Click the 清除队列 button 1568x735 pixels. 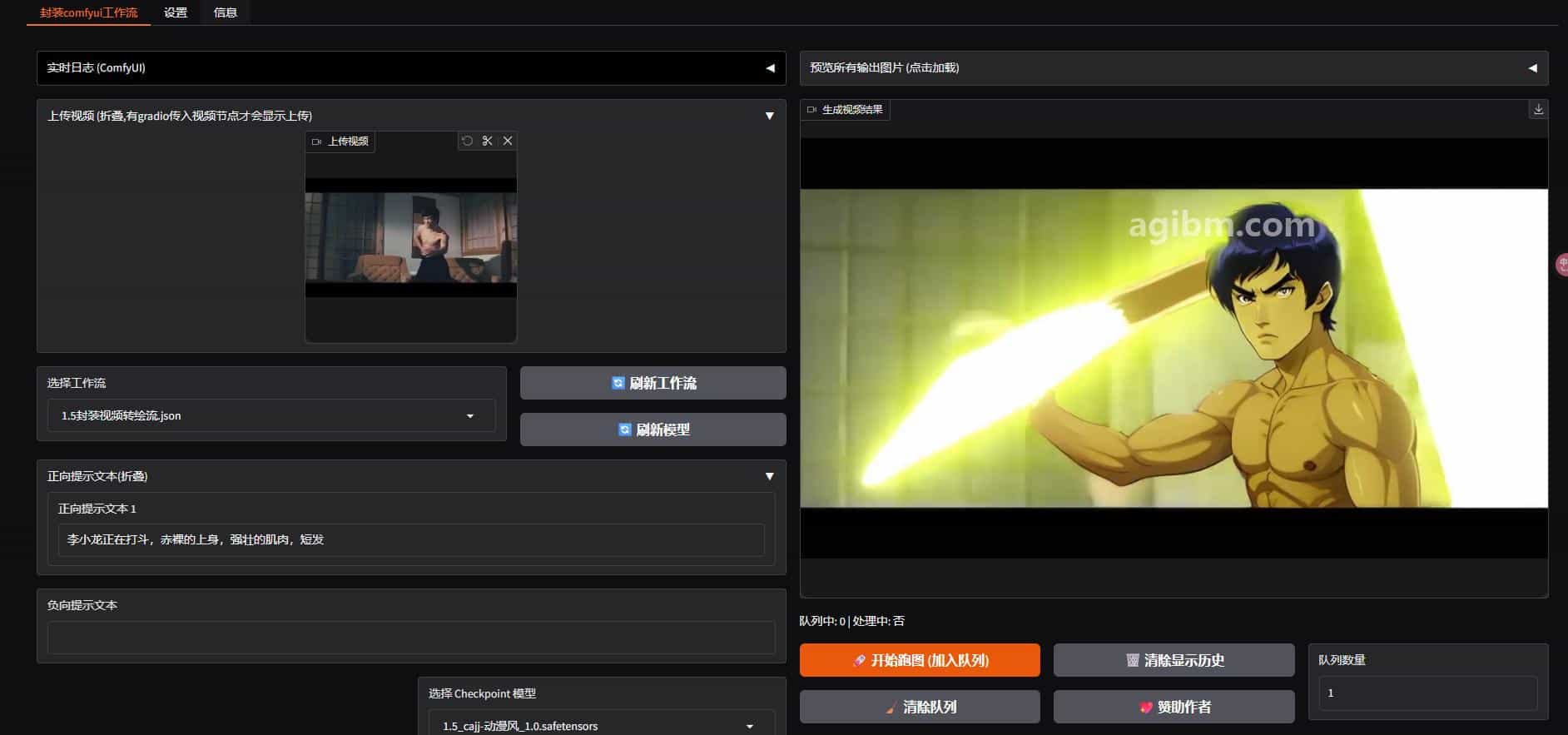pos(920,707)
